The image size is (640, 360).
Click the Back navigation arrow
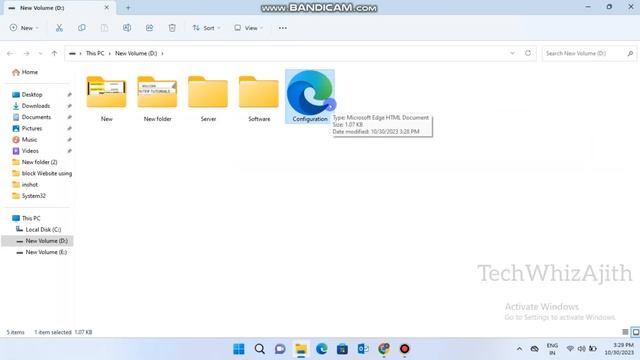point(10,53)
